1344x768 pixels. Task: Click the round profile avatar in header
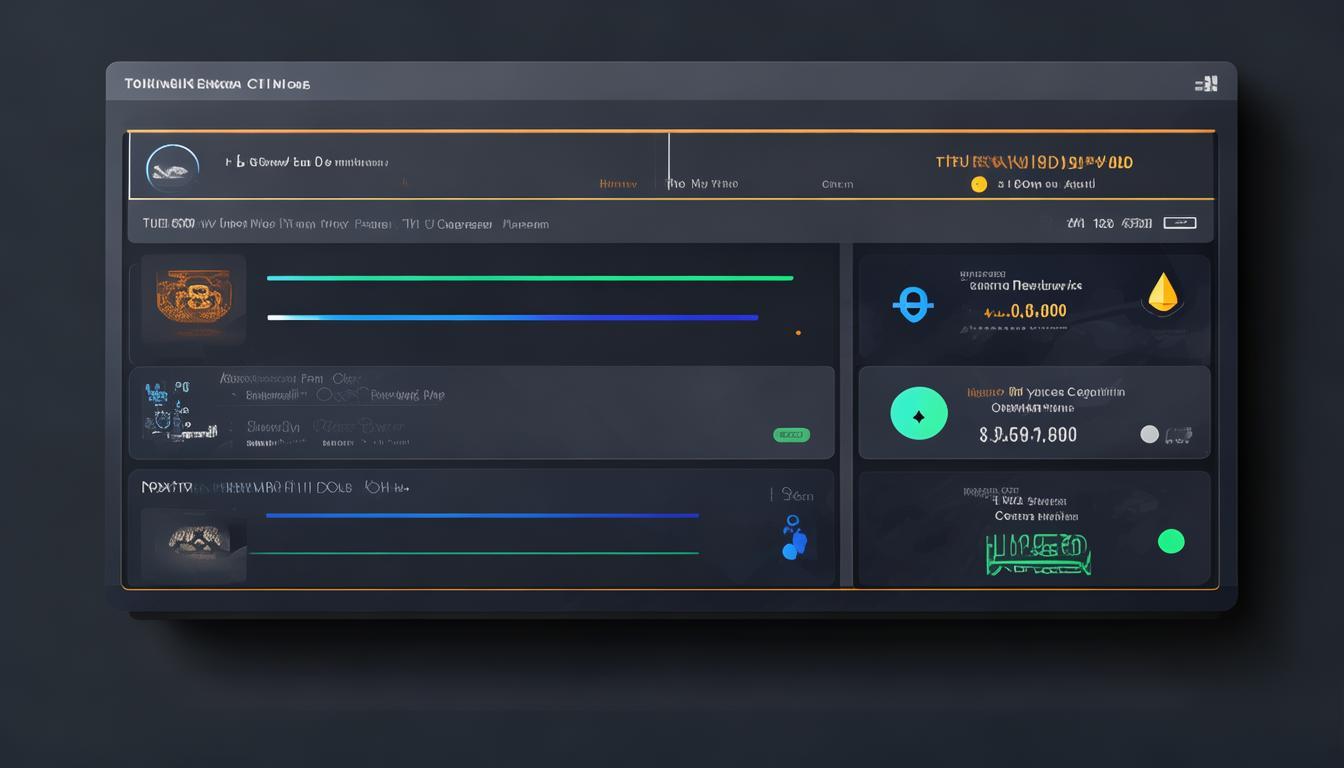tap(172, 167)
